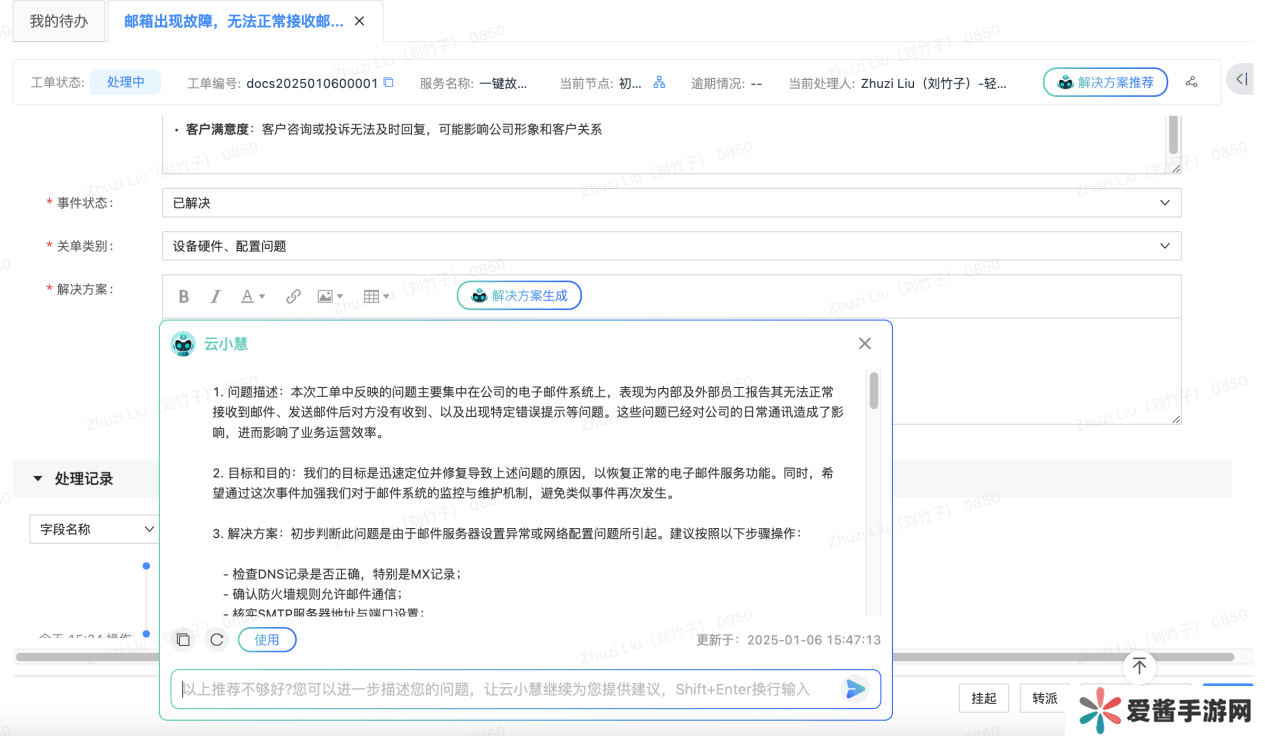Click the share icon in header
1265x736 pixels.
click(x=1191, y=83)
